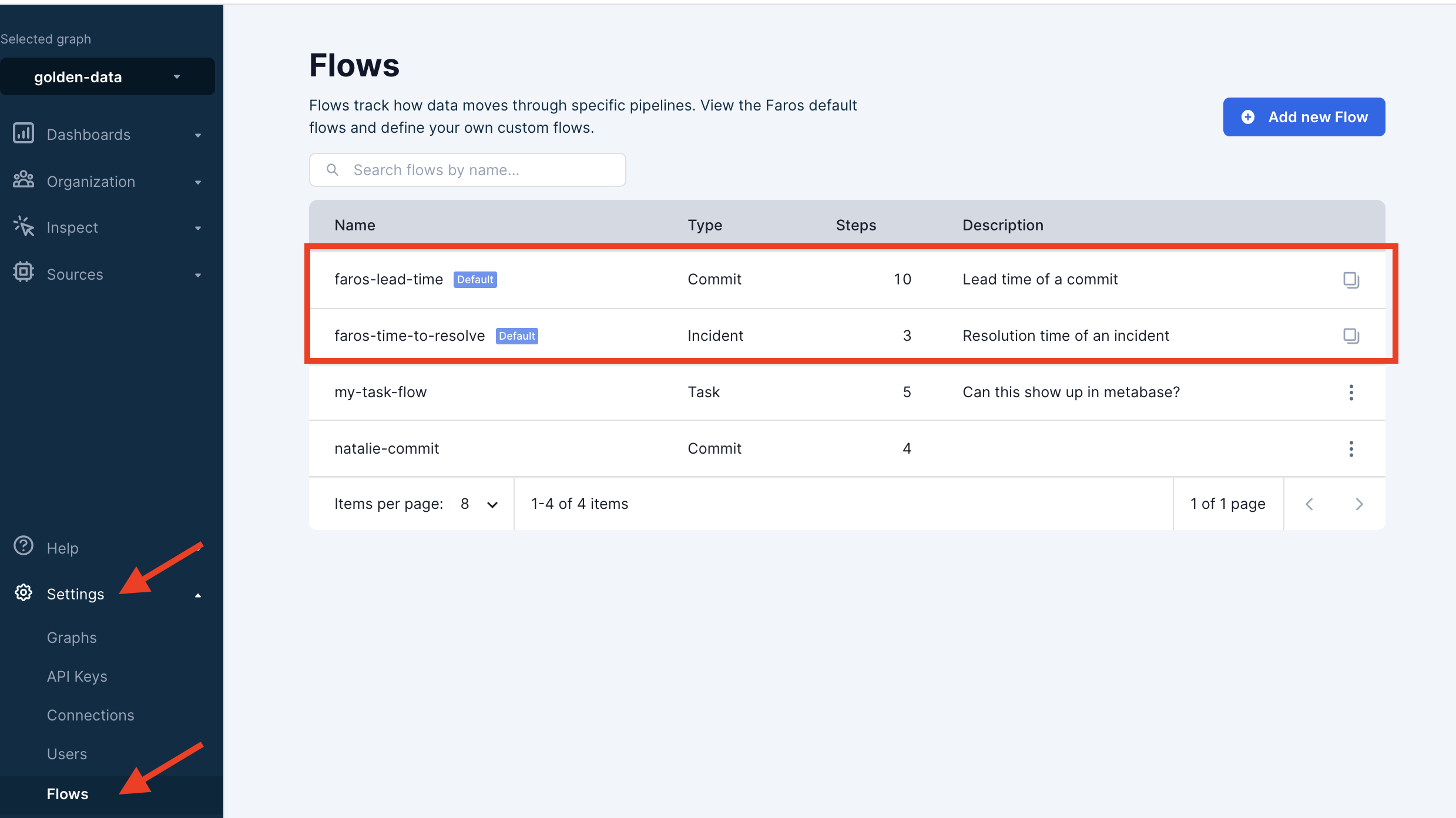Click copy icon for faros-time-to-resolve flow

1351,336
